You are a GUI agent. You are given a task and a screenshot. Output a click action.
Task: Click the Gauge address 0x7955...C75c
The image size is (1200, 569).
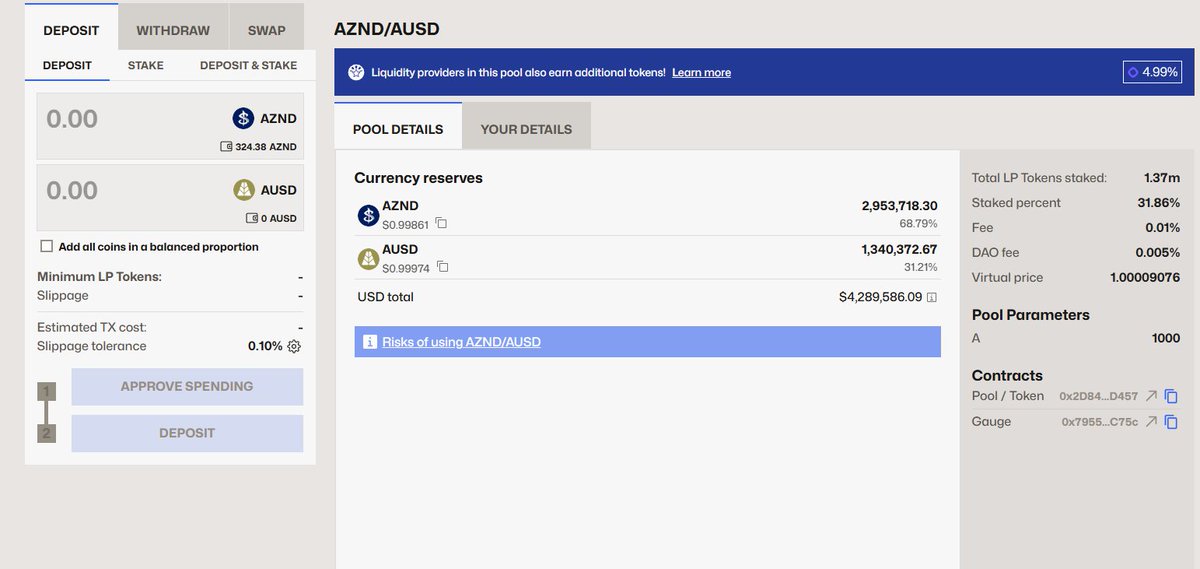[x=1100, y=423]
